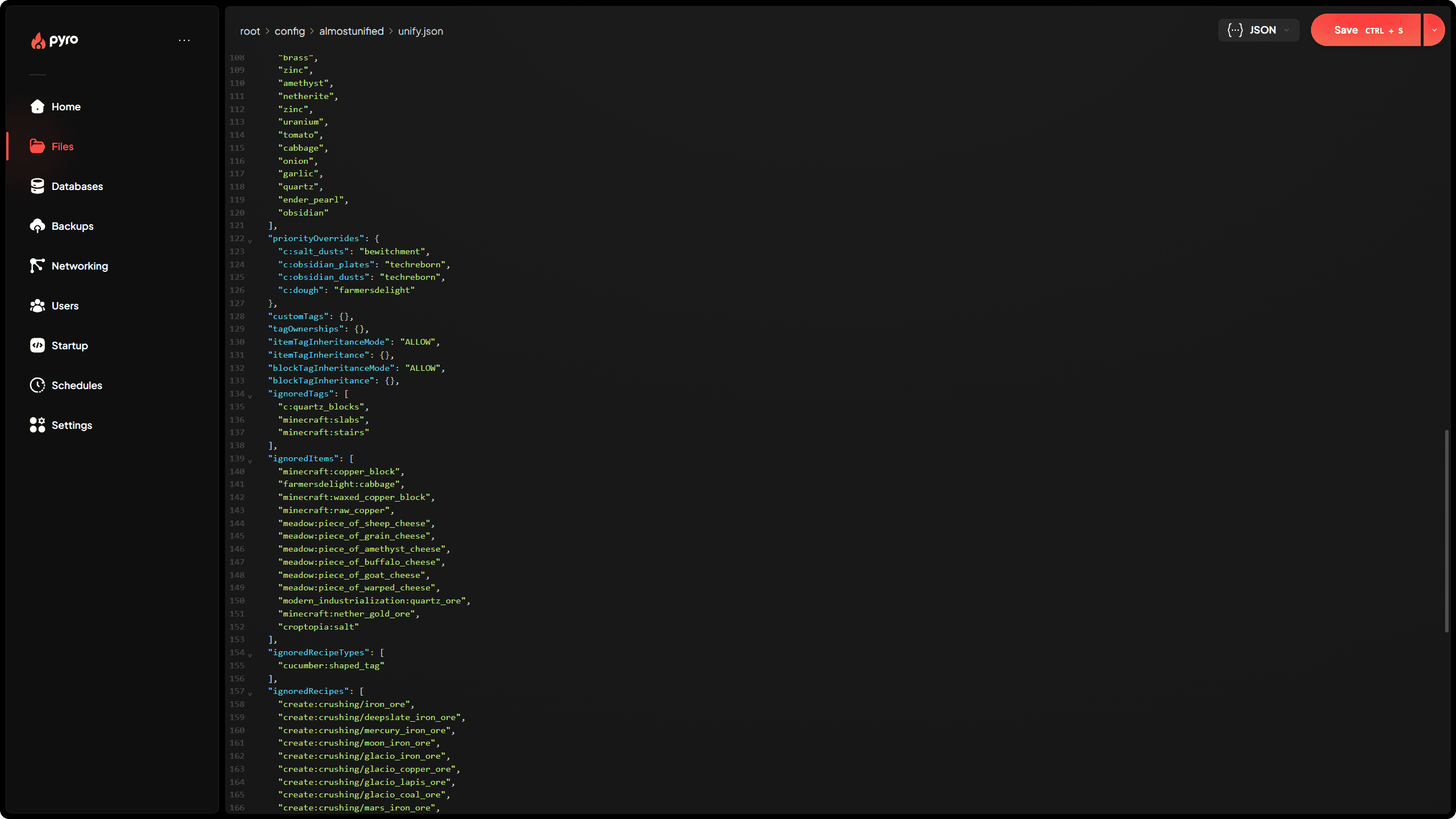
Task: Click the Users group icon
Action: tap(38, 305)
